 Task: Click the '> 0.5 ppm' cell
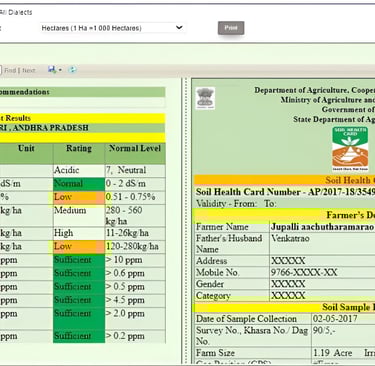(x=135, y=287)
